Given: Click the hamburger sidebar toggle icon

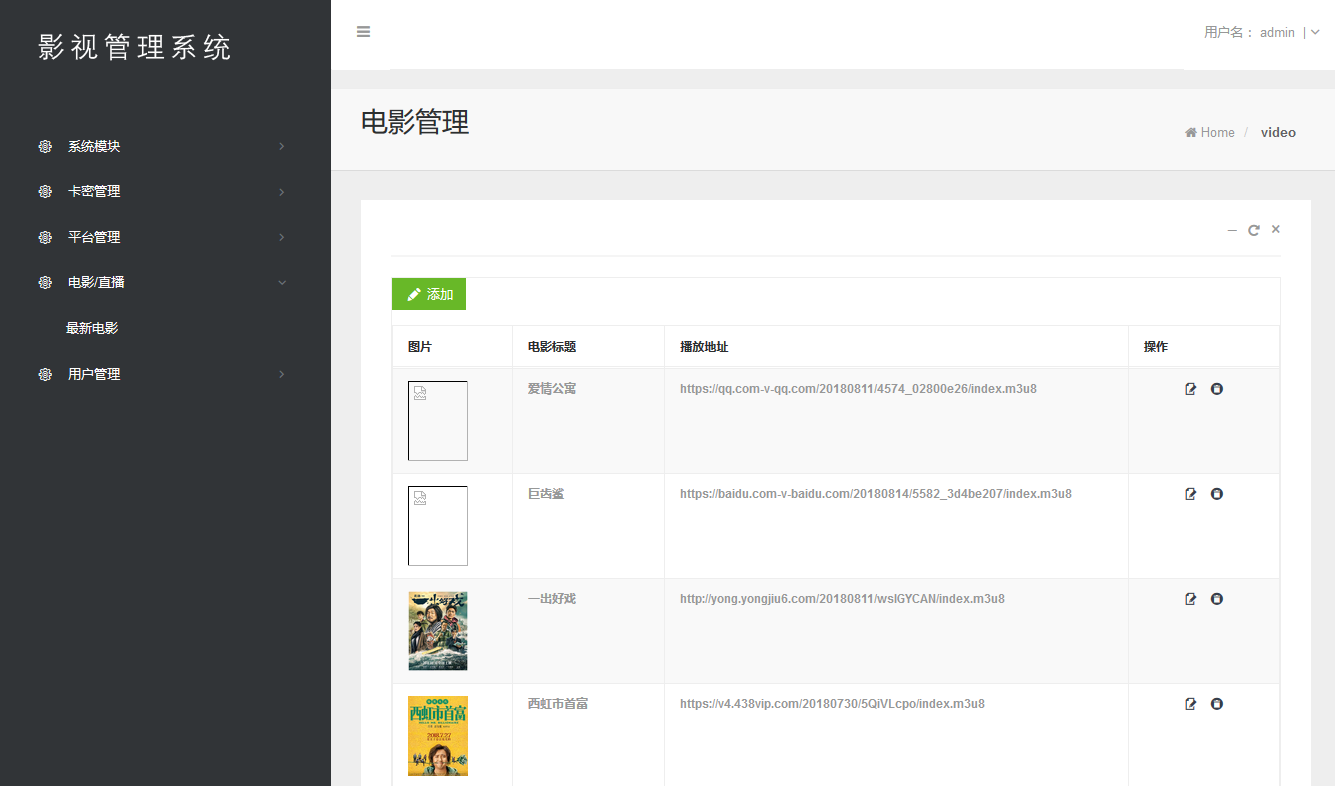Looking at the screenshot, I should pyautogui.click(x=363, y=32).
